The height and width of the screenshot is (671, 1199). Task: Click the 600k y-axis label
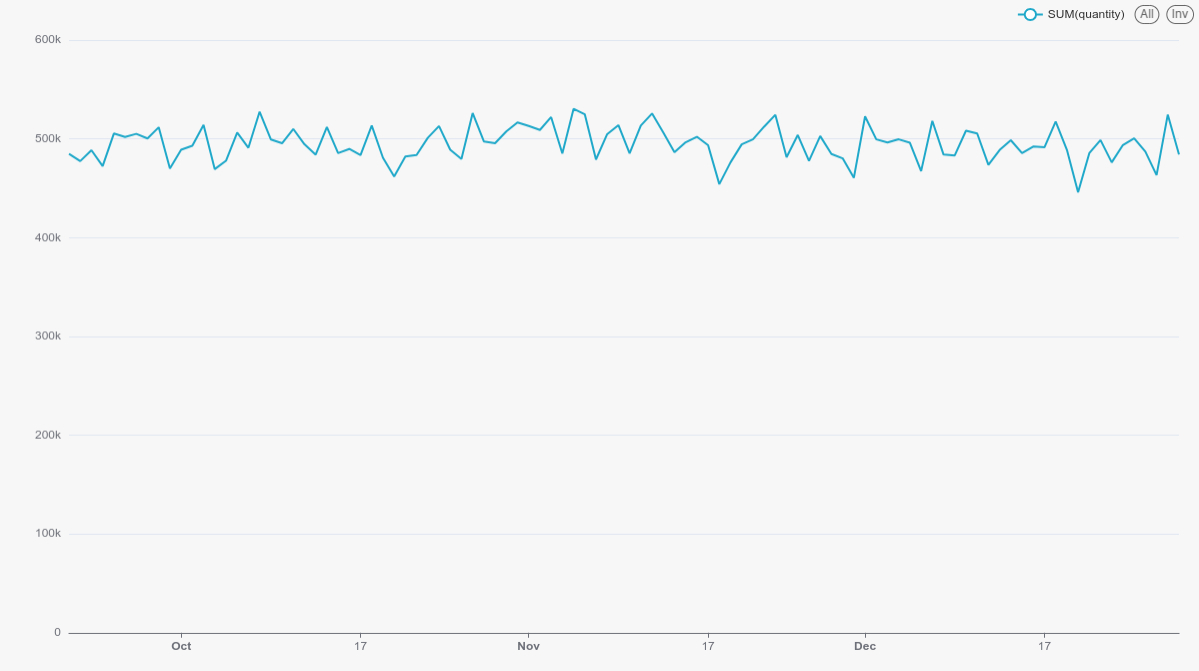(48, 40)
